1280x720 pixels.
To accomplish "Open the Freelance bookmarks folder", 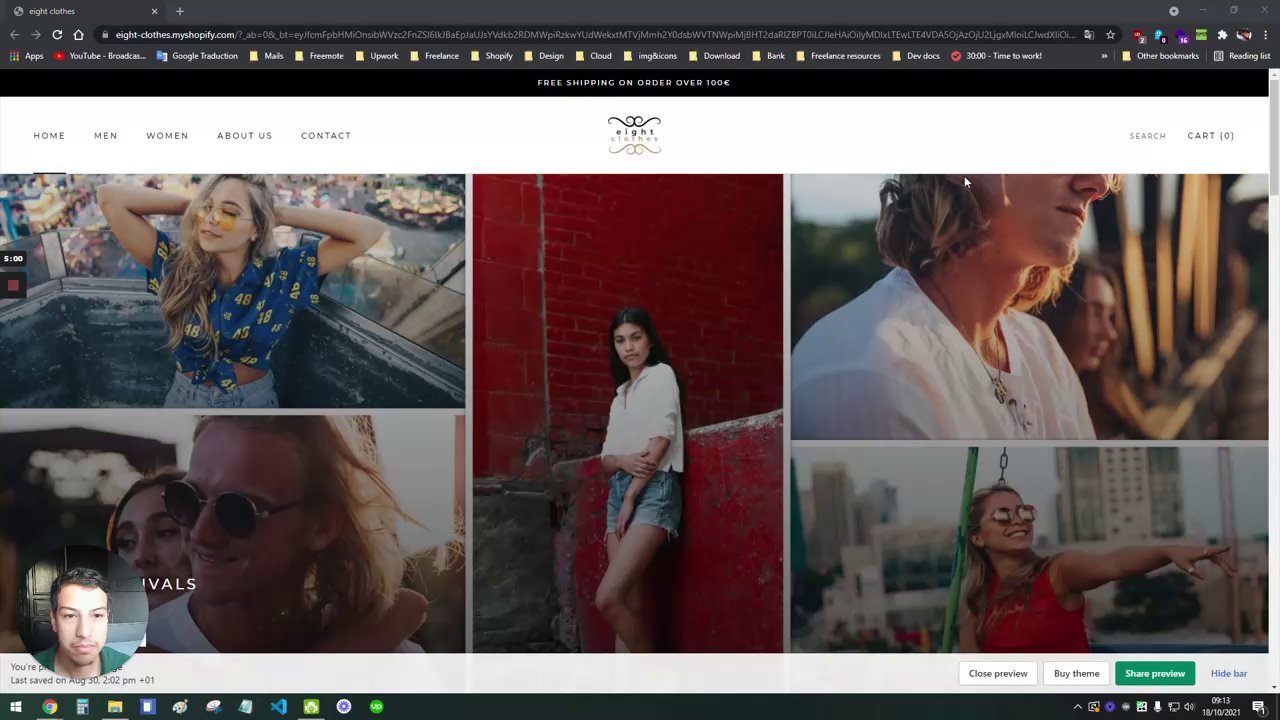I will pos(434,56).
